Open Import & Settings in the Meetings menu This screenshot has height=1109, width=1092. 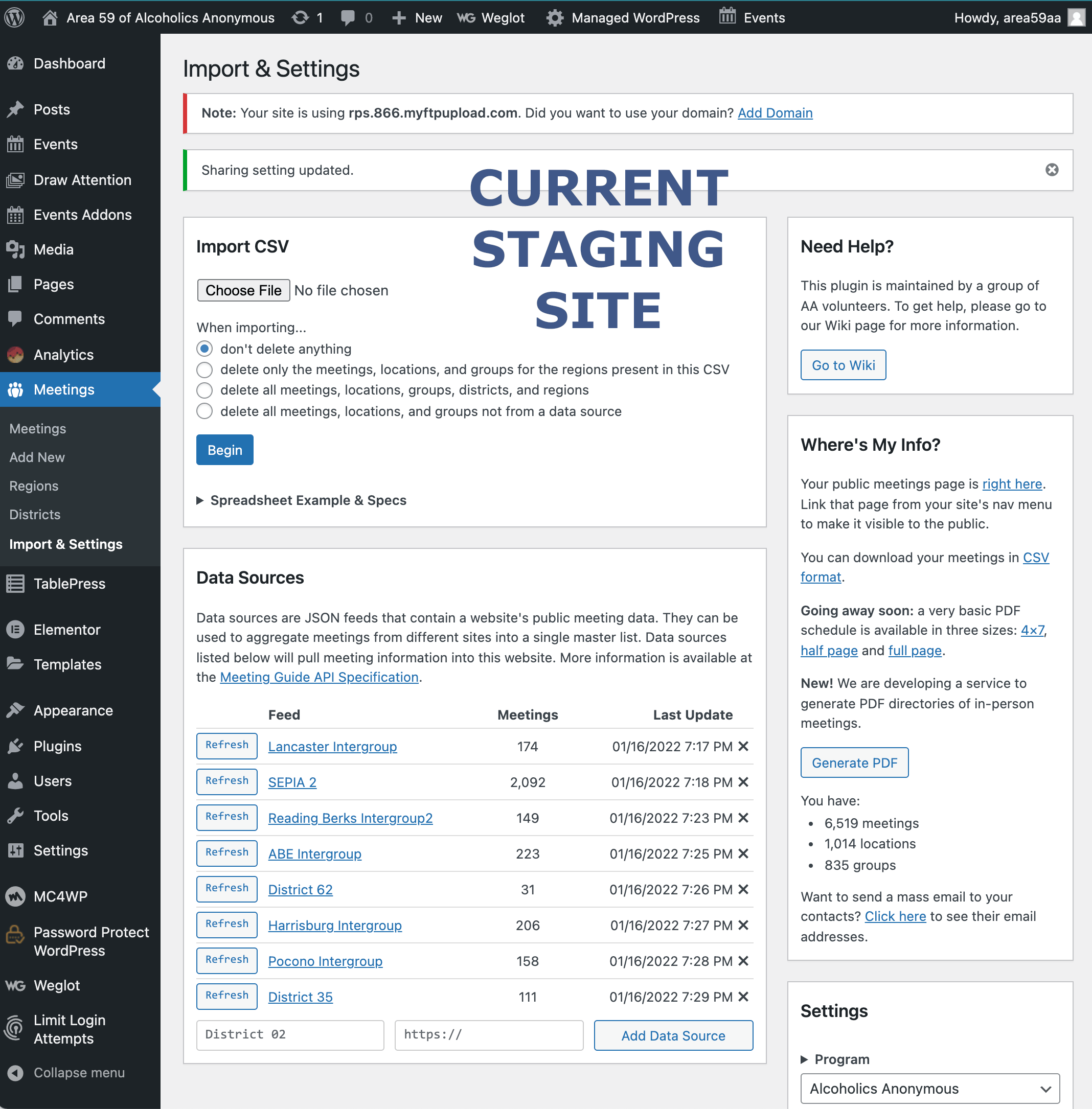(65, 544)
